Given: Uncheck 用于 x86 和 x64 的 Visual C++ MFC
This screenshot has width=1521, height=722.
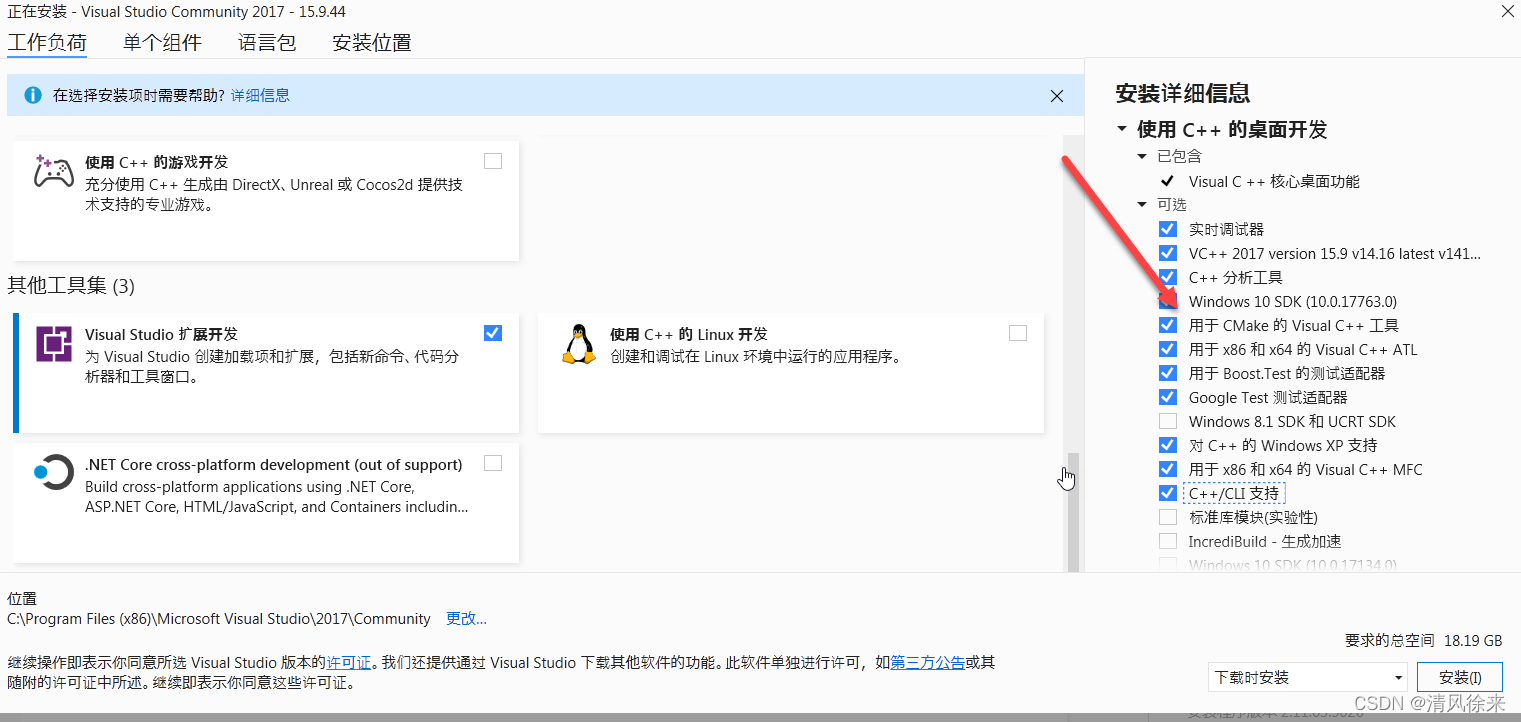Looking at the screenshot, I should click(x=1168, y=469).
